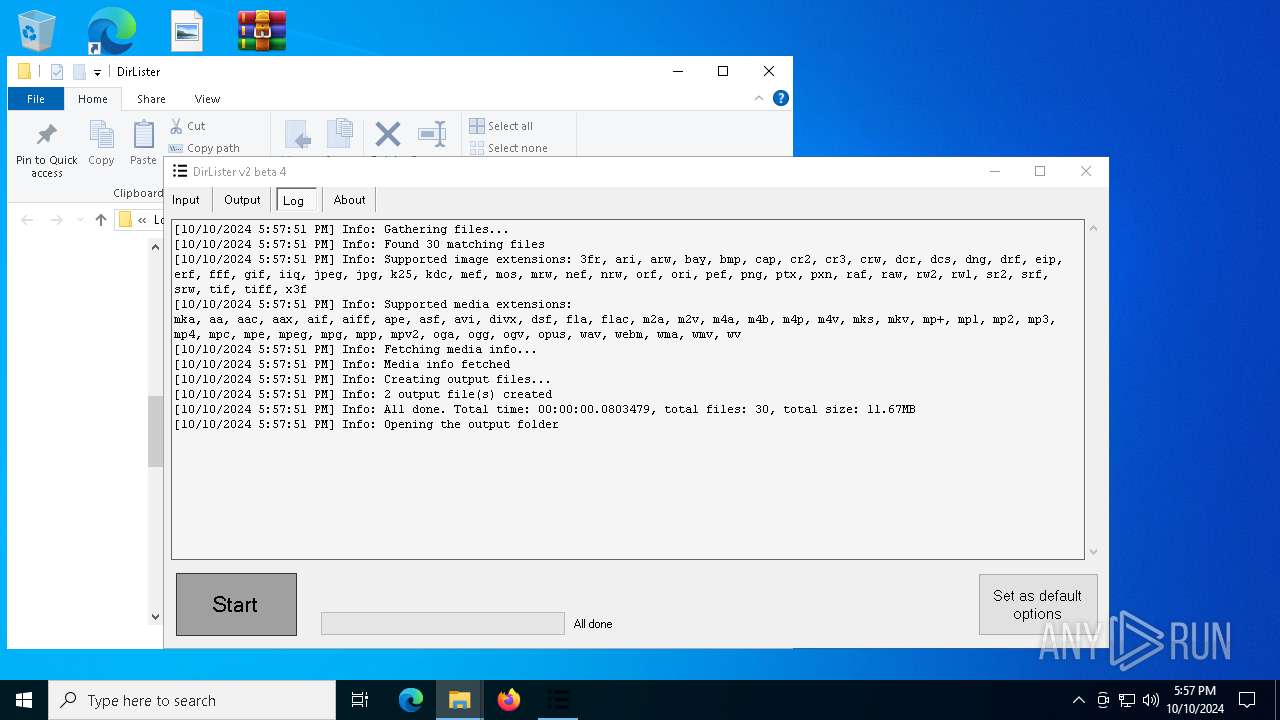
Task: Open File Explorer from the taskbar
Action: point(460,700)
